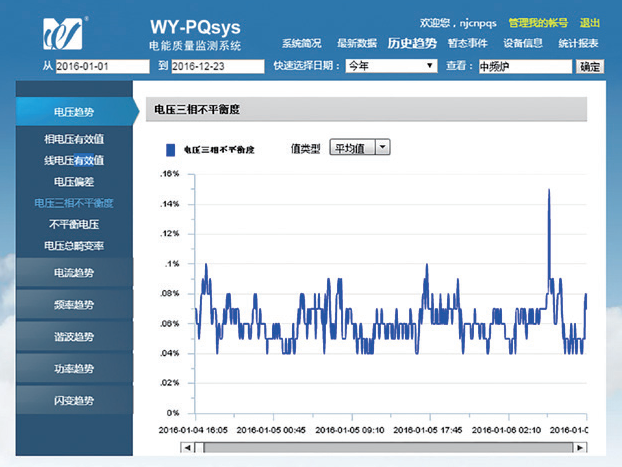Click the 从 start date field 2016-01-01
Viewport: 622px width, 467px height.
point(103,66)
